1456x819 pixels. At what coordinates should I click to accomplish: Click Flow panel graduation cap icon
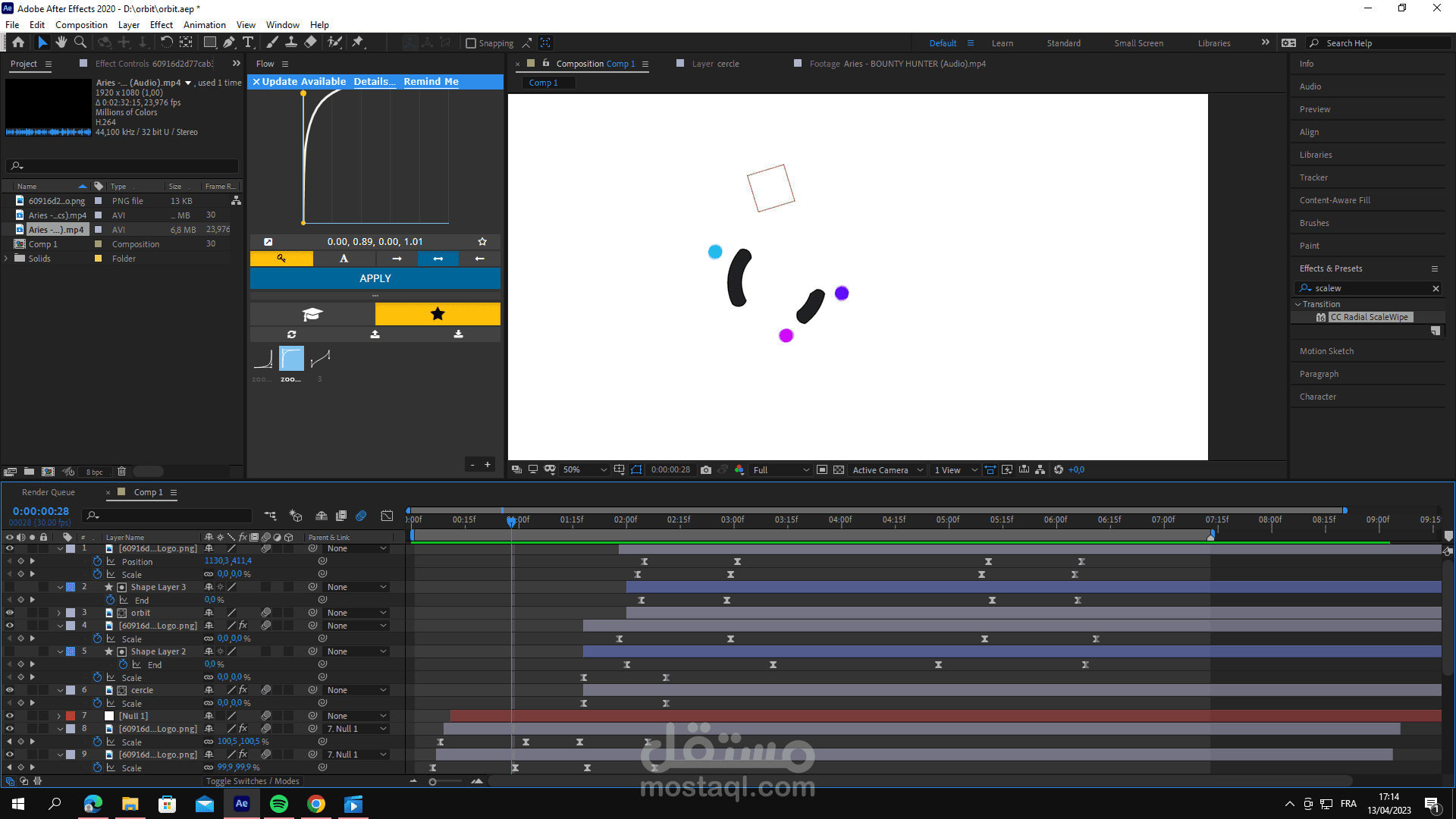(312, 314)
